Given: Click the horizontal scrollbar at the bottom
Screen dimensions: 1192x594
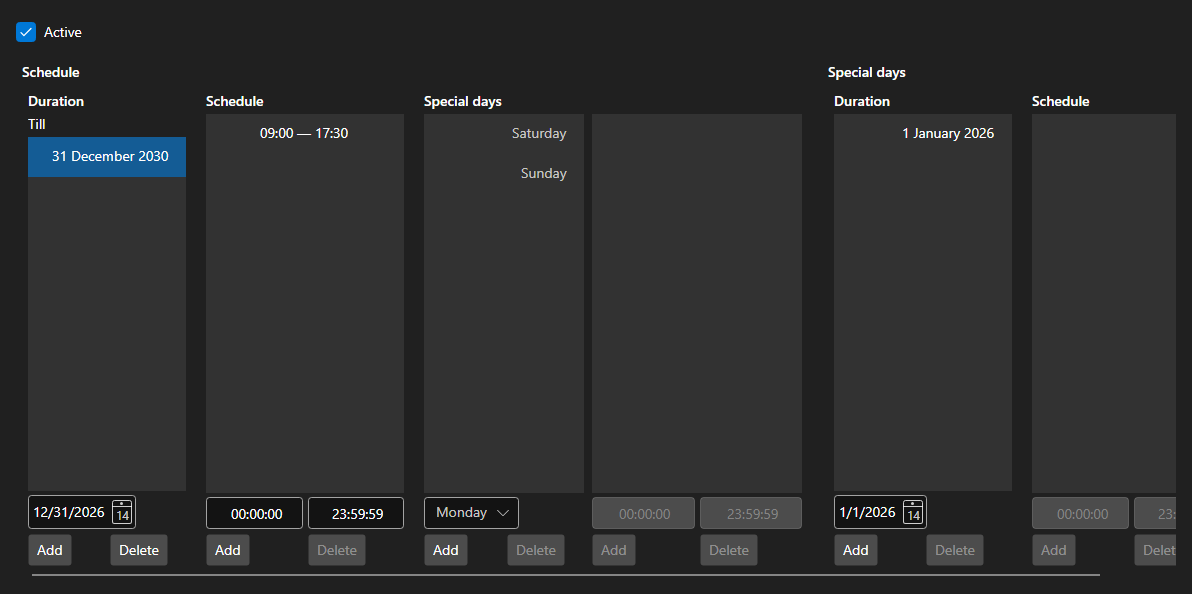Looking at the screenshot, I should (x=566, y=575).
